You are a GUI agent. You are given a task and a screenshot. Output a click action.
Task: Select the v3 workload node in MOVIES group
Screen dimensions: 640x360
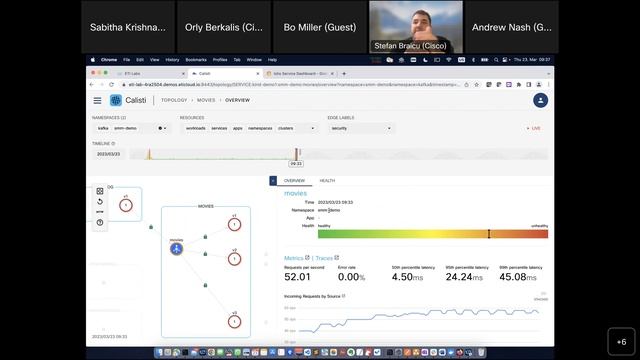point(234,322)
